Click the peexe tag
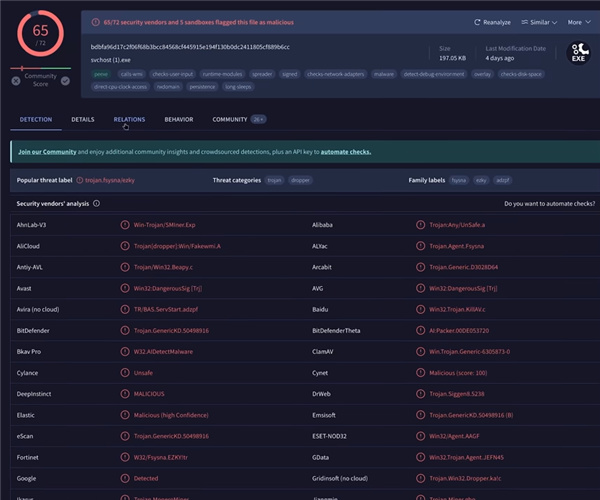600x500 pixels. [x=101, y=74]
